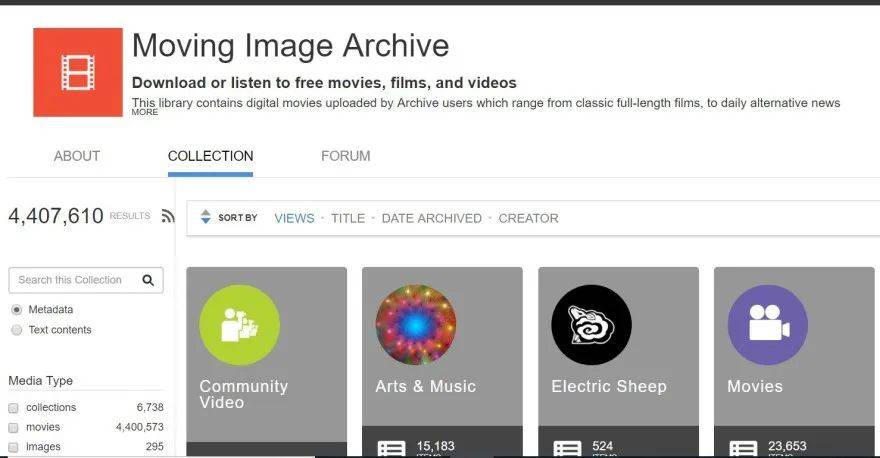Viewport: 880px width, 458px height.
Task: Toggle sort order arrows beside Sort By
Action: click(x=205, y=217)
